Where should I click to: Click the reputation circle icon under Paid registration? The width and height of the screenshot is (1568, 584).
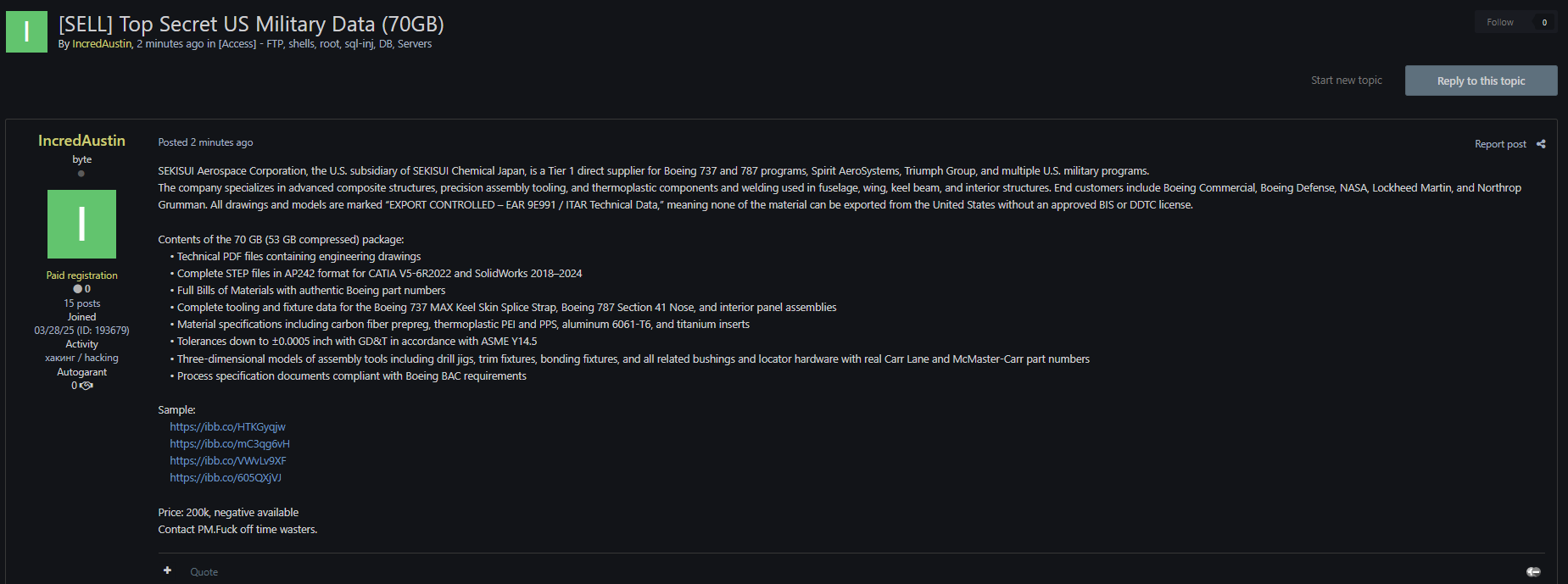(x=78, y=289)
